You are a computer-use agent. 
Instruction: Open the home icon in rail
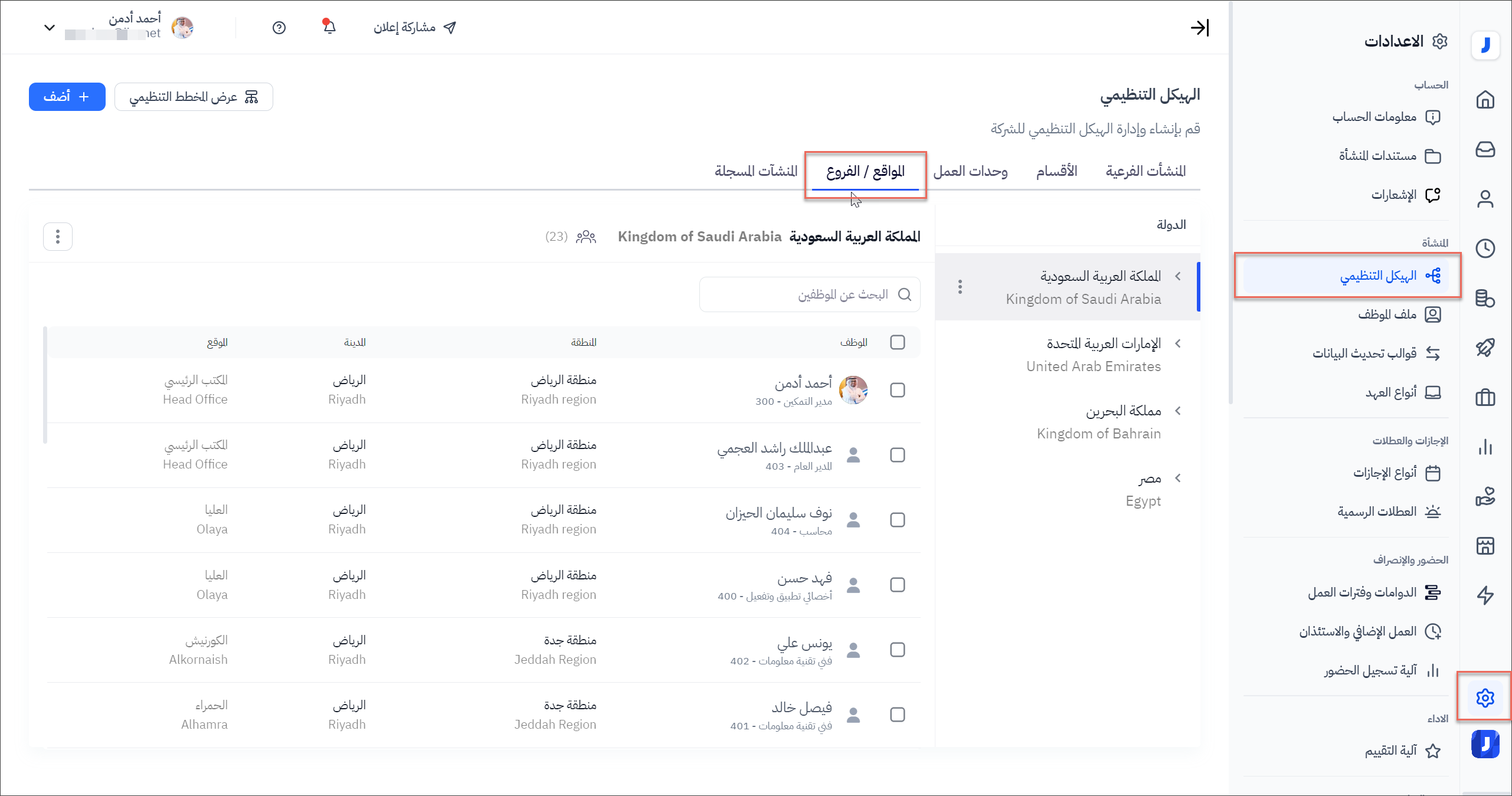[x=1485, y=100]
